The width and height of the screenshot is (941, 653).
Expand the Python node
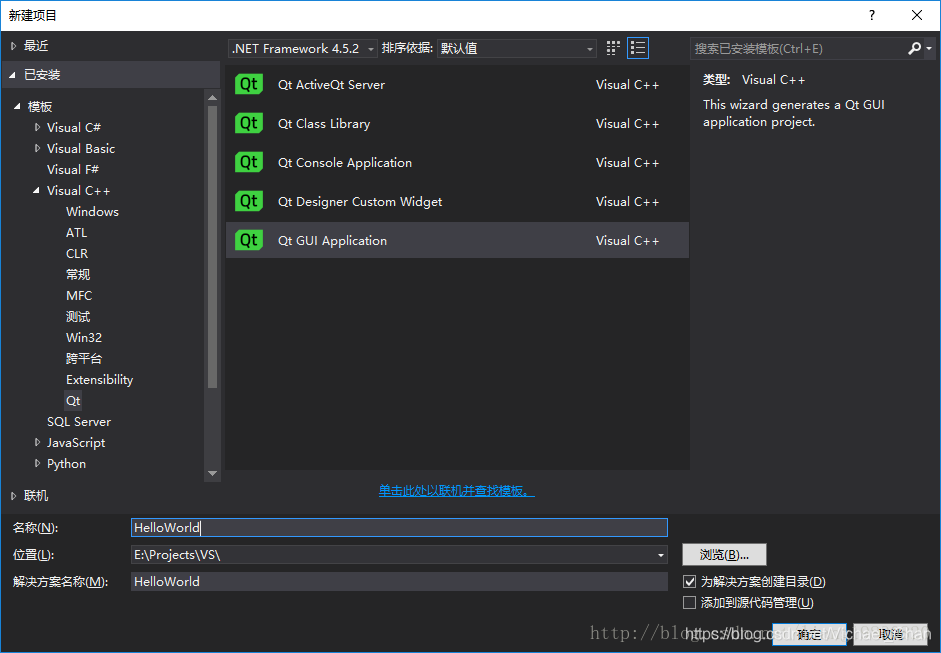(x=37, y=463)
